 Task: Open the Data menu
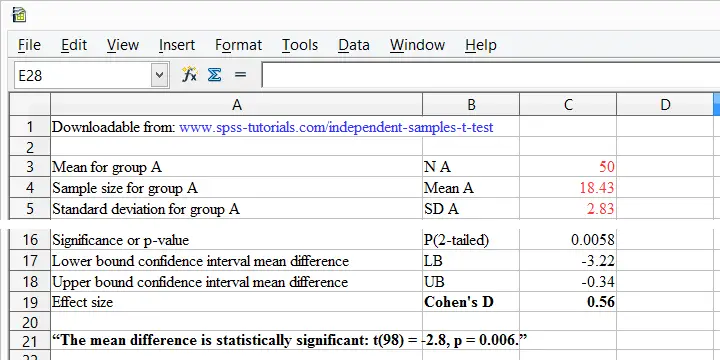pyautogui.click(x=354, y=45)
